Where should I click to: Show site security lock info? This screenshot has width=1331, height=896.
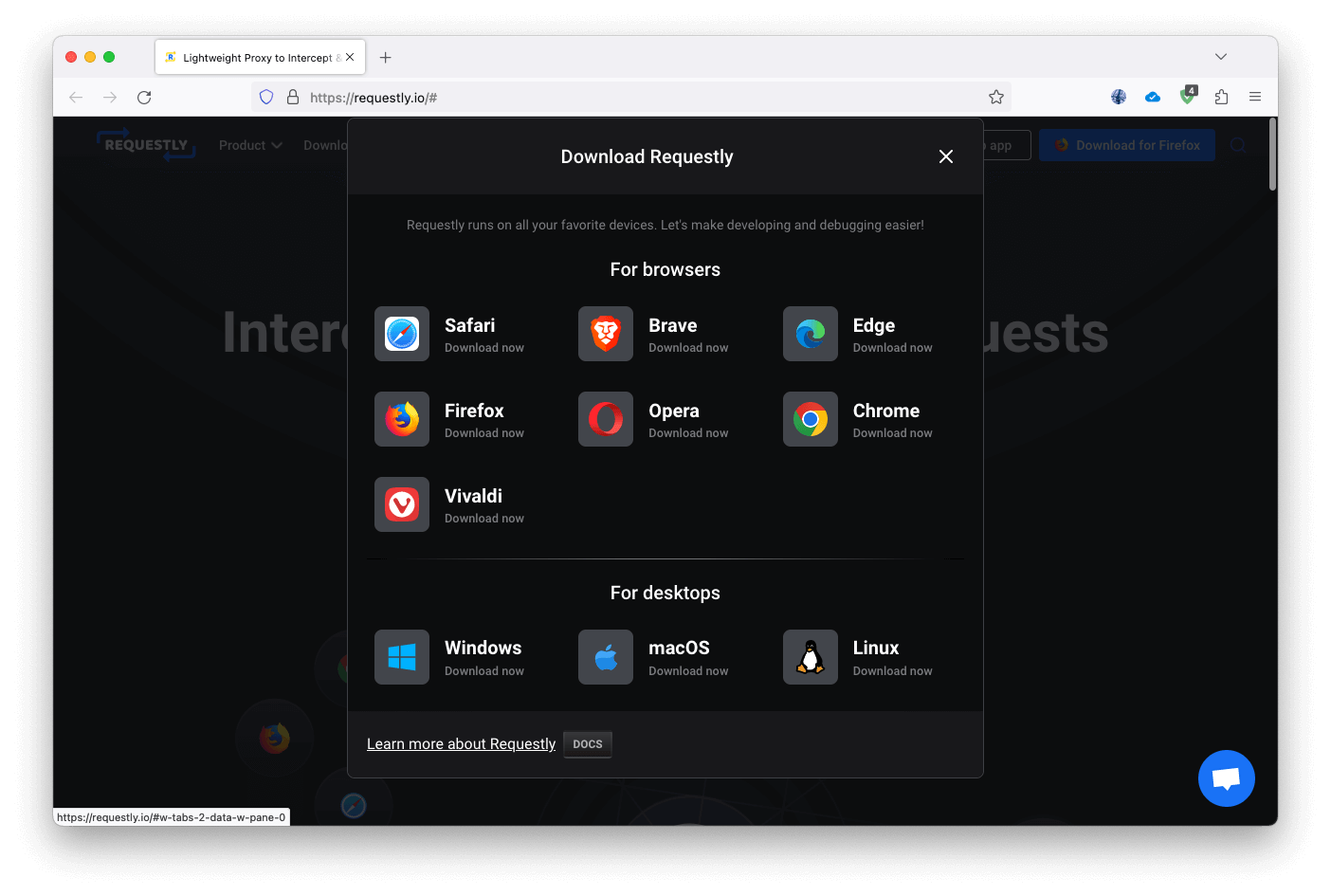[293, 97]
